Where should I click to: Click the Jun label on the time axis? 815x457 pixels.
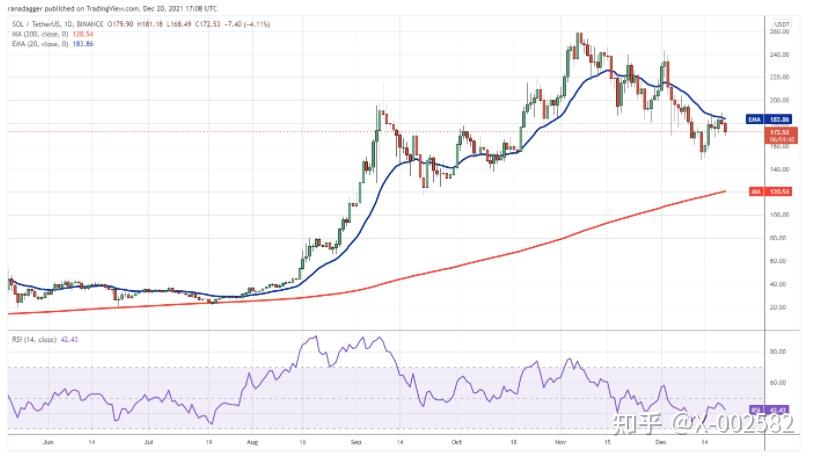pyautogui.click(x=48, y=442)
